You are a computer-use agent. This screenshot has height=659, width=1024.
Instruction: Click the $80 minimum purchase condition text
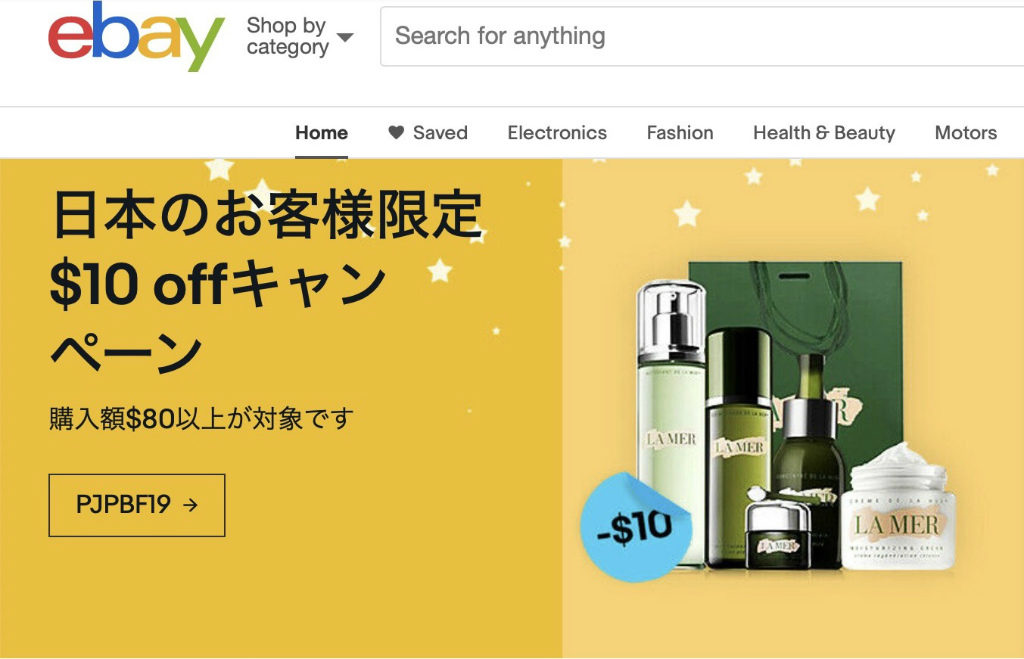201,419
